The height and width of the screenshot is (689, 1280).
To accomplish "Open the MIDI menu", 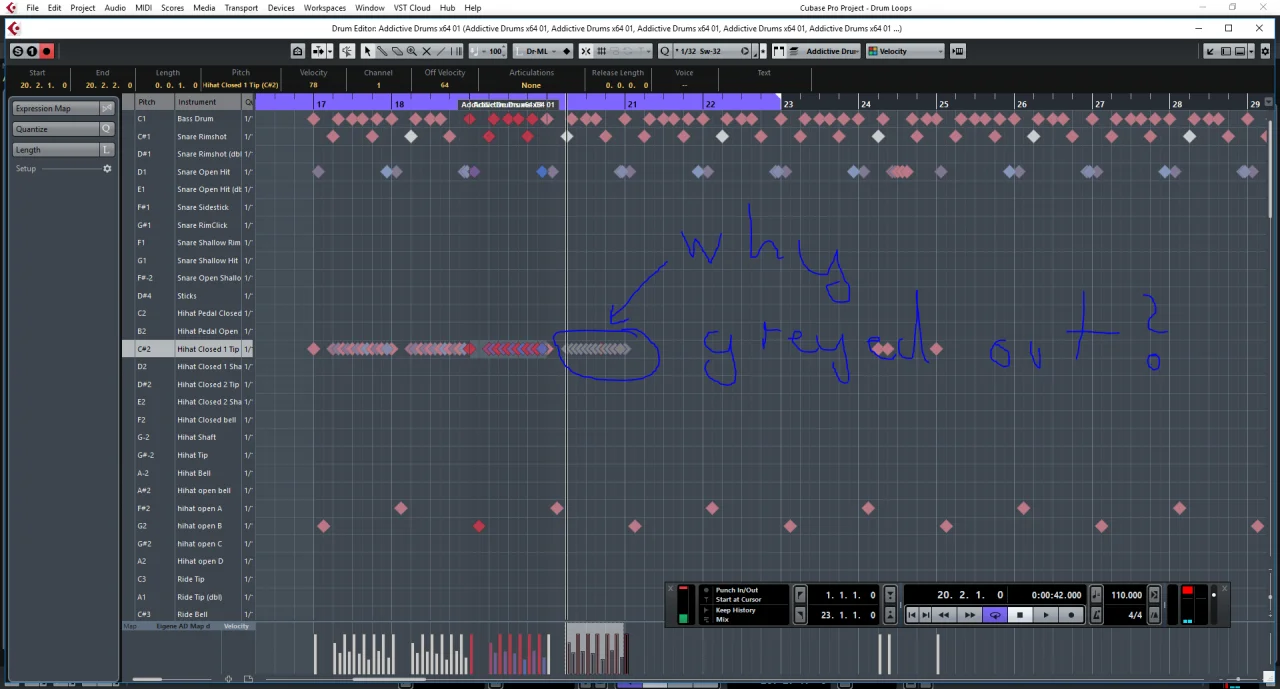I will click(143, 8).
